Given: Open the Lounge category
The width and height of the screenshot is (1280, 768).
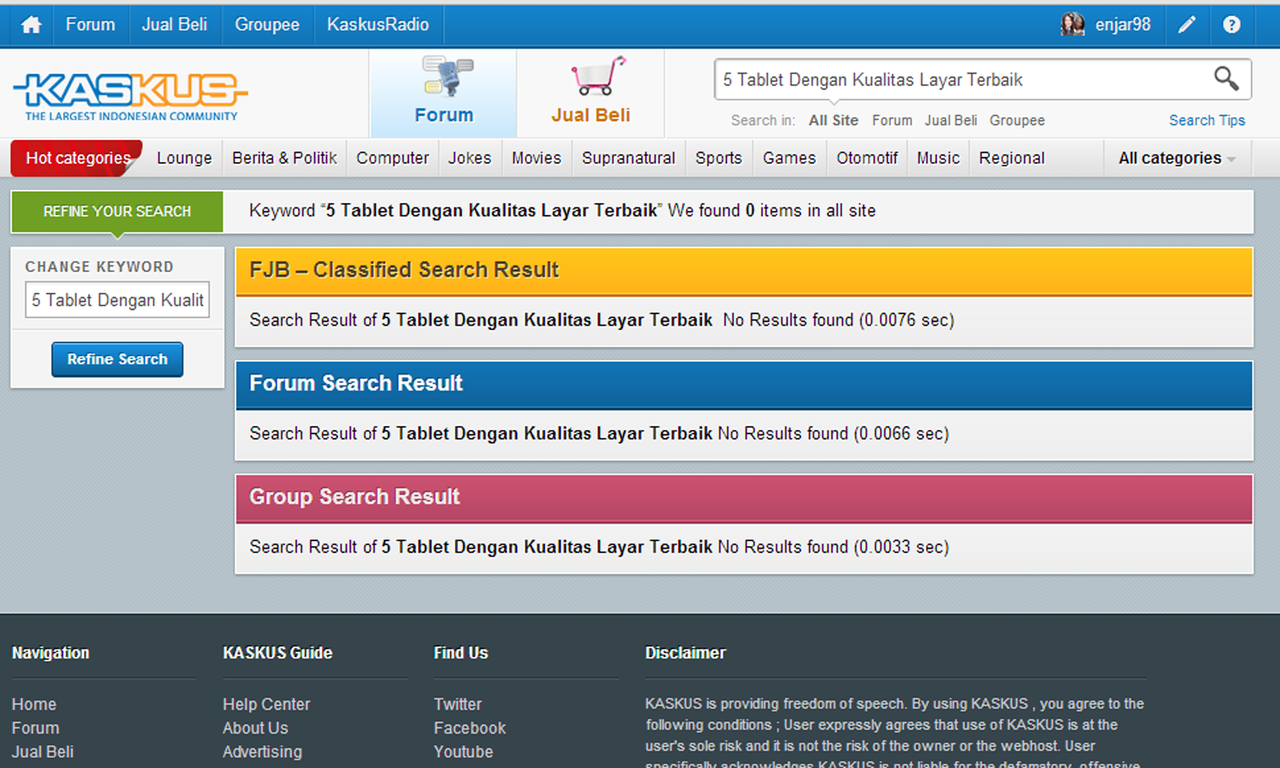Looking at the screenshot, I should [x=184, y=158].
